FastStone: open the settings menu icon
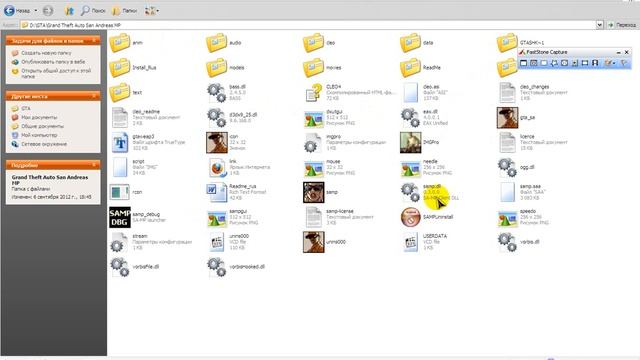The height and width of the screenshot is (360, 640). pos(624,63)
